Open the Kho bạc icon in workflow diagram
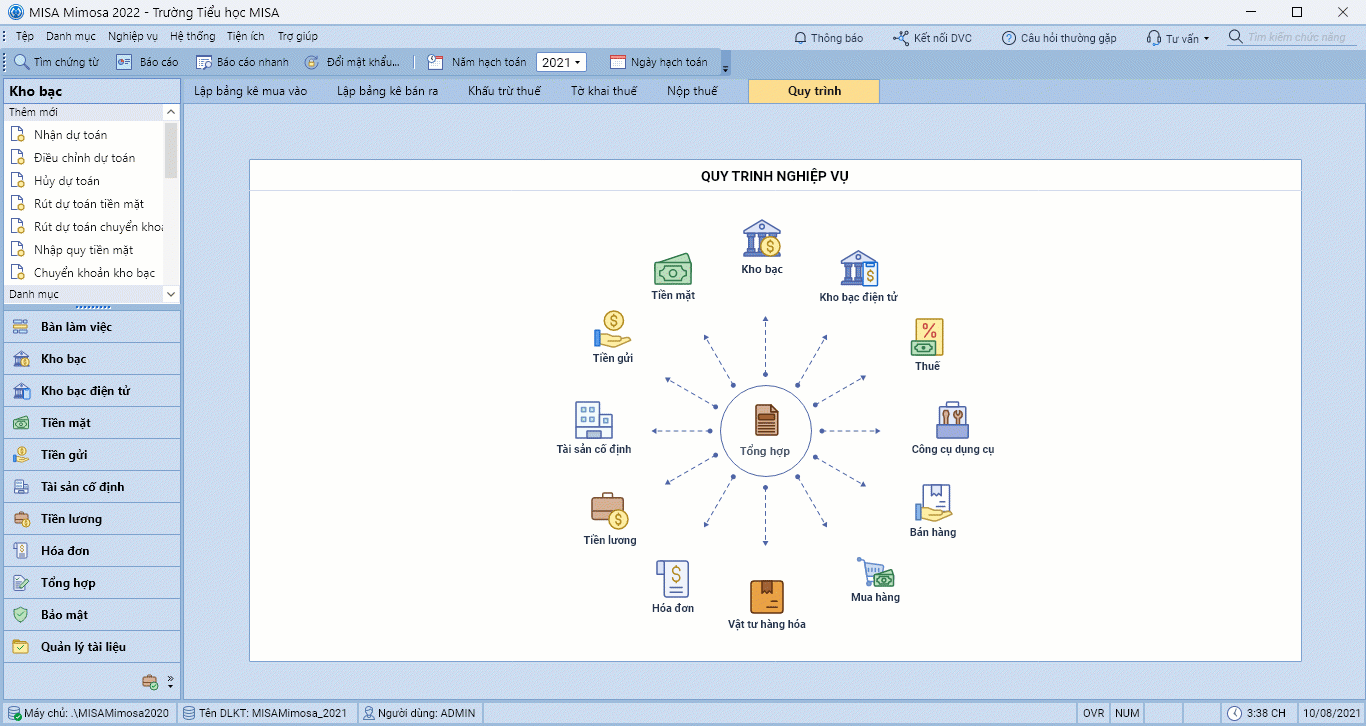Image resolution: width=1366 pixels, height=726 pixels. (761, 239)
